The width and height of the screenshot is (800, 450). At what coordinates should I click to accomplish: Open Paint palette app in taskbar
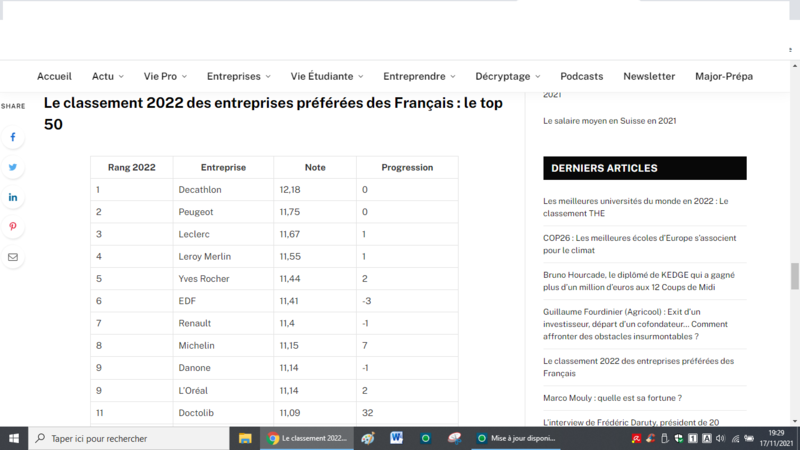(368, 438)
